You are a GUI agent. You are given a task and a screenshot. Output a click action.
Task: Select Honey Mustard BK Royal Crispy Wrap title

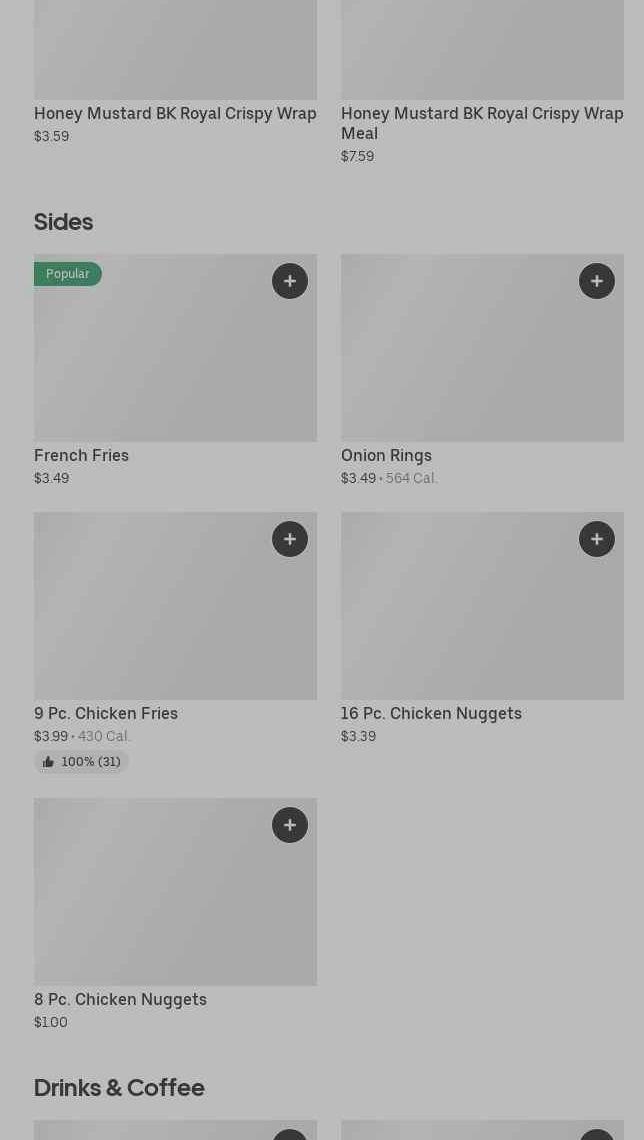pyautogui.click(x=175, y=113)
